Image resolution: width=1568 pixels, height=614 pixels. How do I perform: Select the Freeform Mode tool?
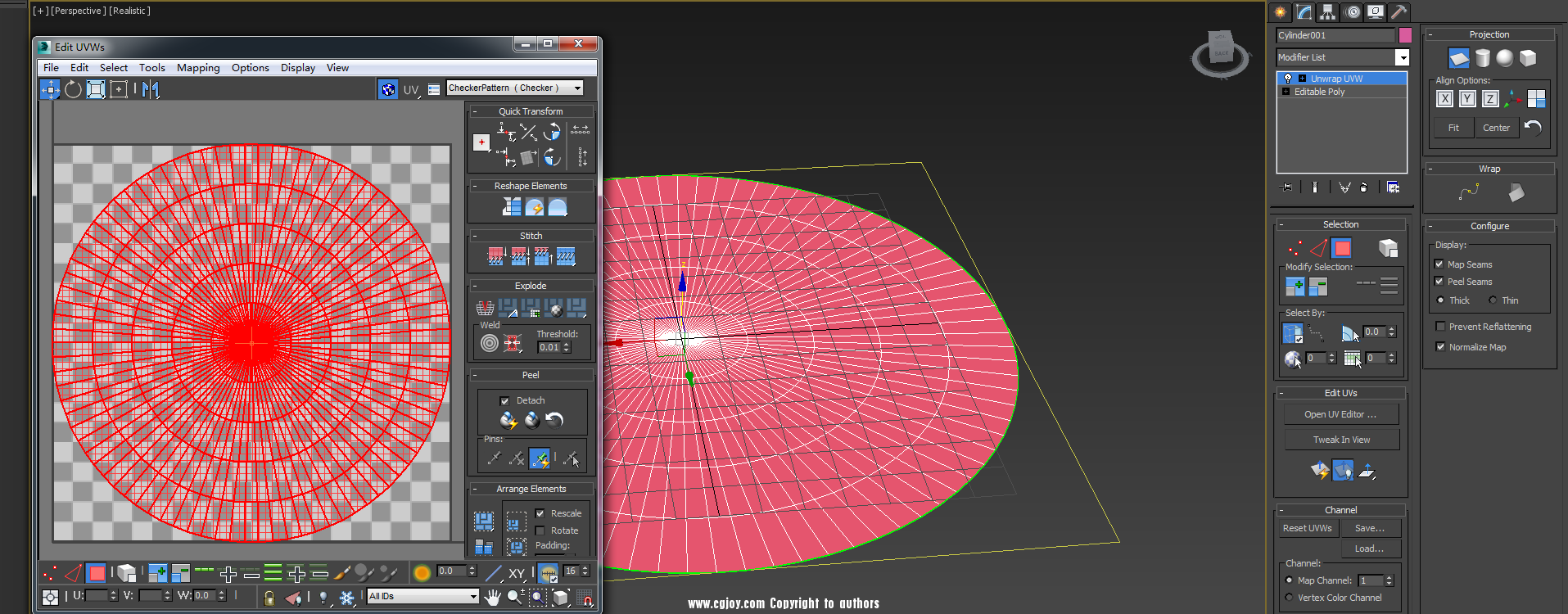pyautogui.click(x=119, y=89)
